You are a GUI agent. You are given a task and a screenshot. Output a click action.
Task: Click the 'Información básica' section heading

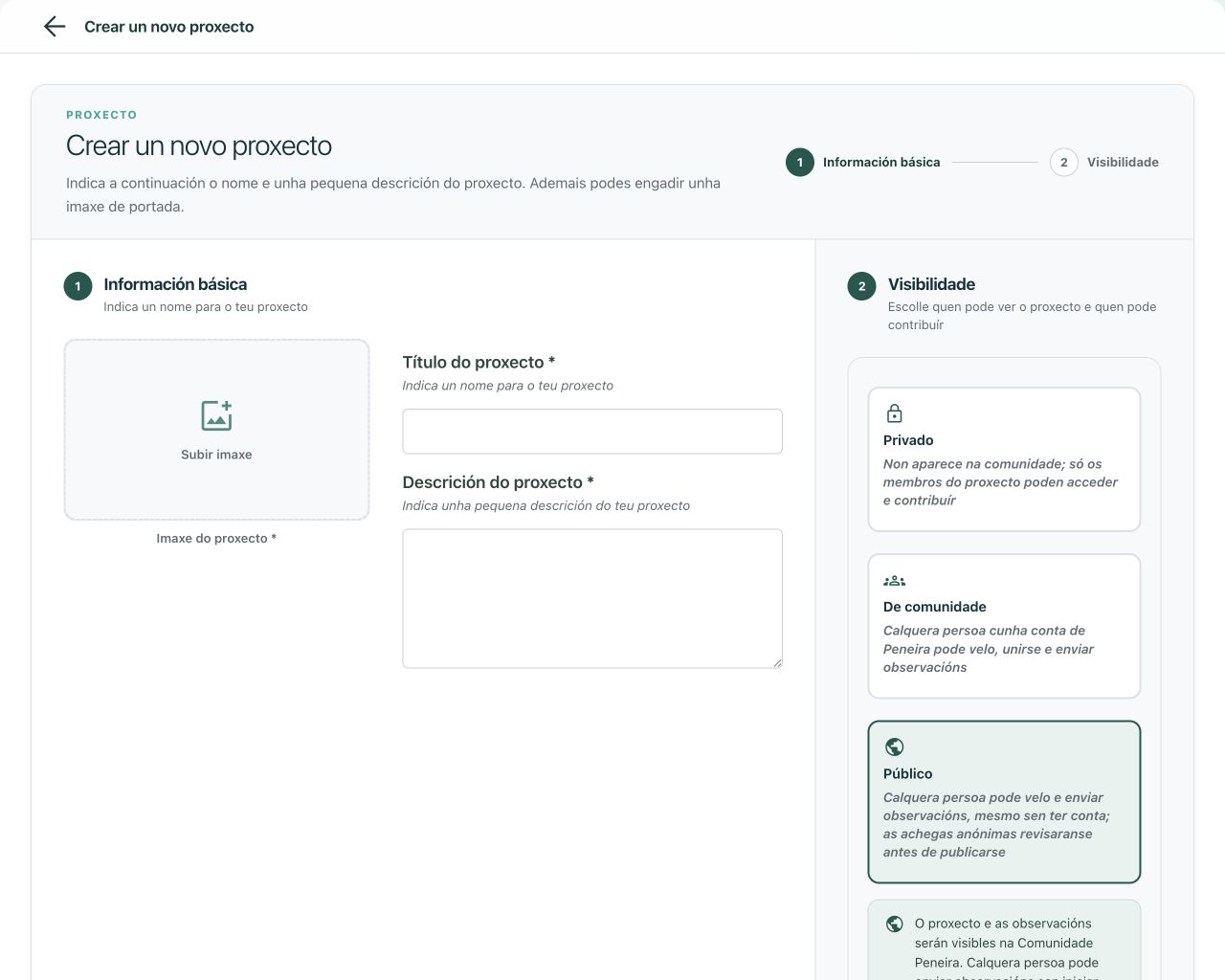(x=175, y=284)
